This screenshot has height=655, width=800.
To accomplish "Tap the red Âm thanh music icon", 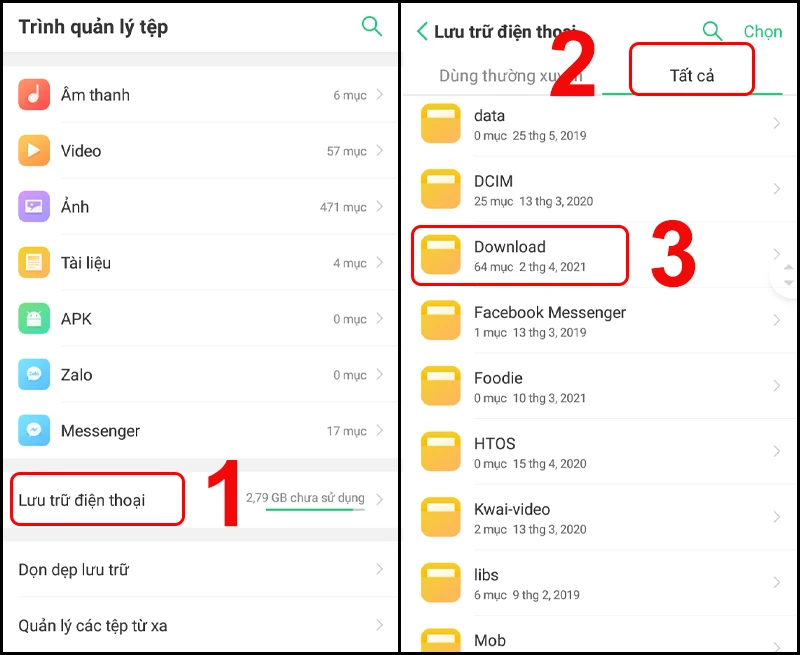I will [x=34, y=95].
